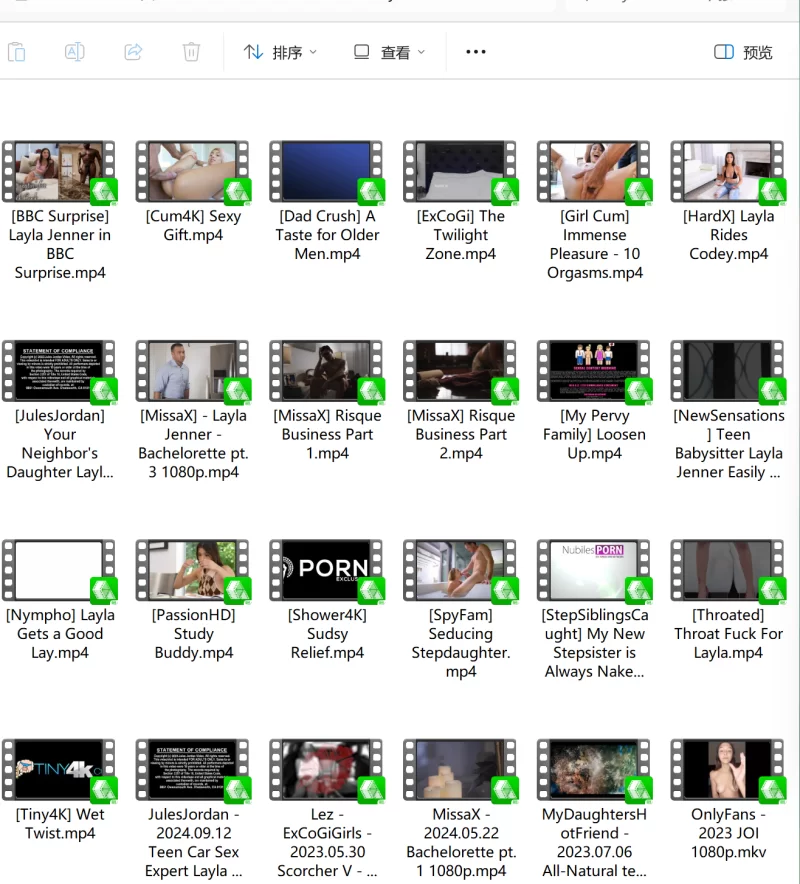Viewport: 800px width, 884px height.
Task: Select the [MissaX] Risque Business Part 2.mp4 thumbnail
Action: [x=461, y=372]
